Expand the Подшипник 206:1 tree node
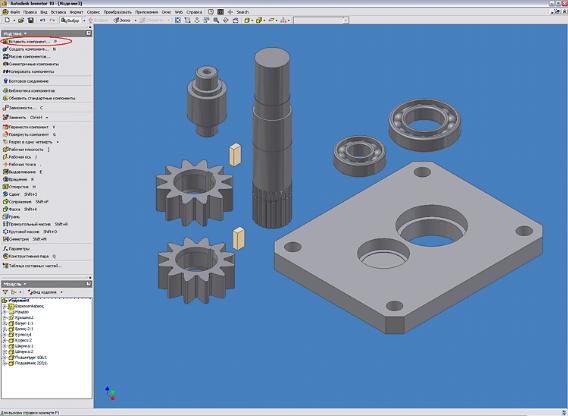Image resolution: width=568 pixels, height=416 pixels. pos(5,357)
